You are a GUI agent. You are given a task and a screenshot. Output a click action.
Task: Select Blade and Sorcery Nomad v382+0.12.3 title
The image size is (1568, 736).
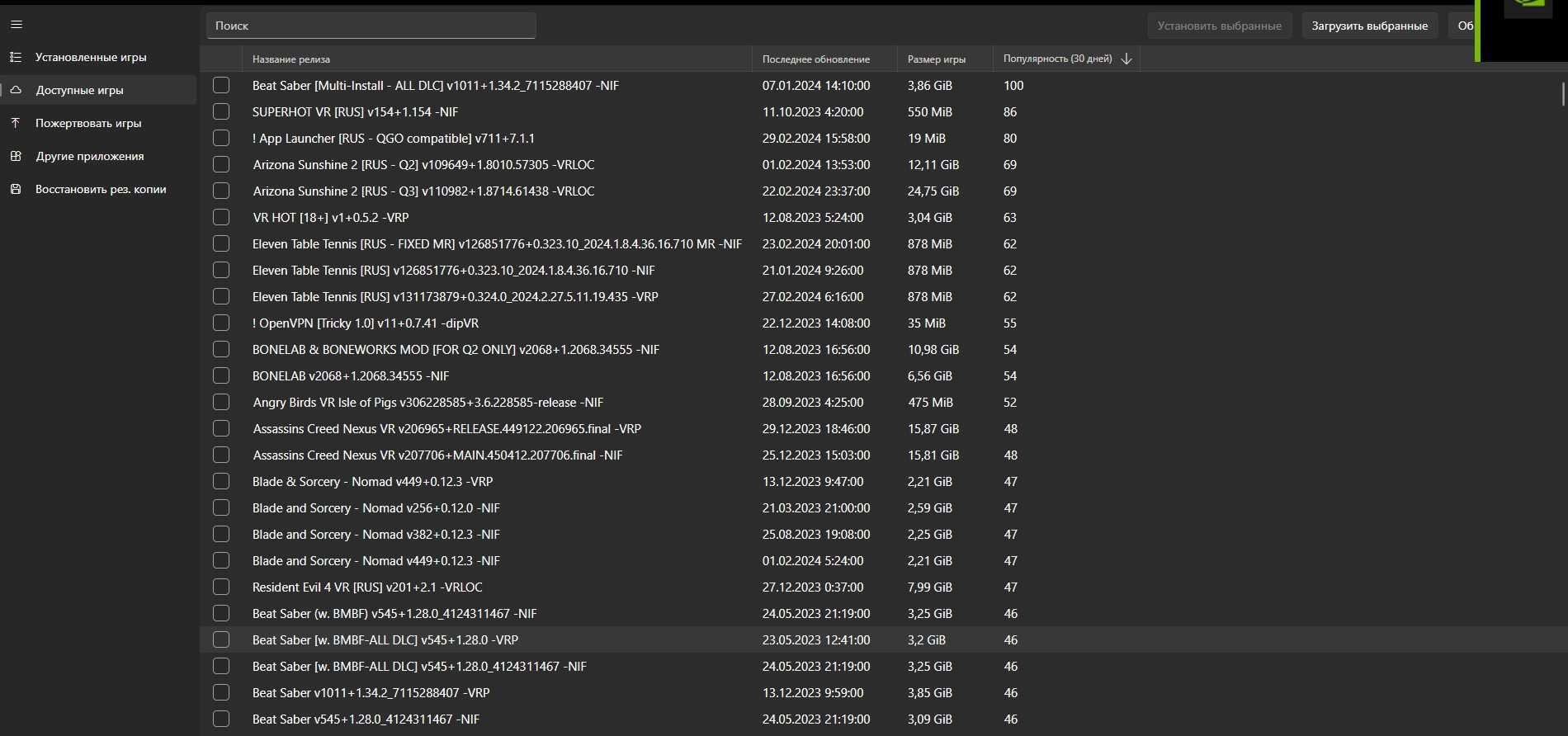(x=376, y=534)
